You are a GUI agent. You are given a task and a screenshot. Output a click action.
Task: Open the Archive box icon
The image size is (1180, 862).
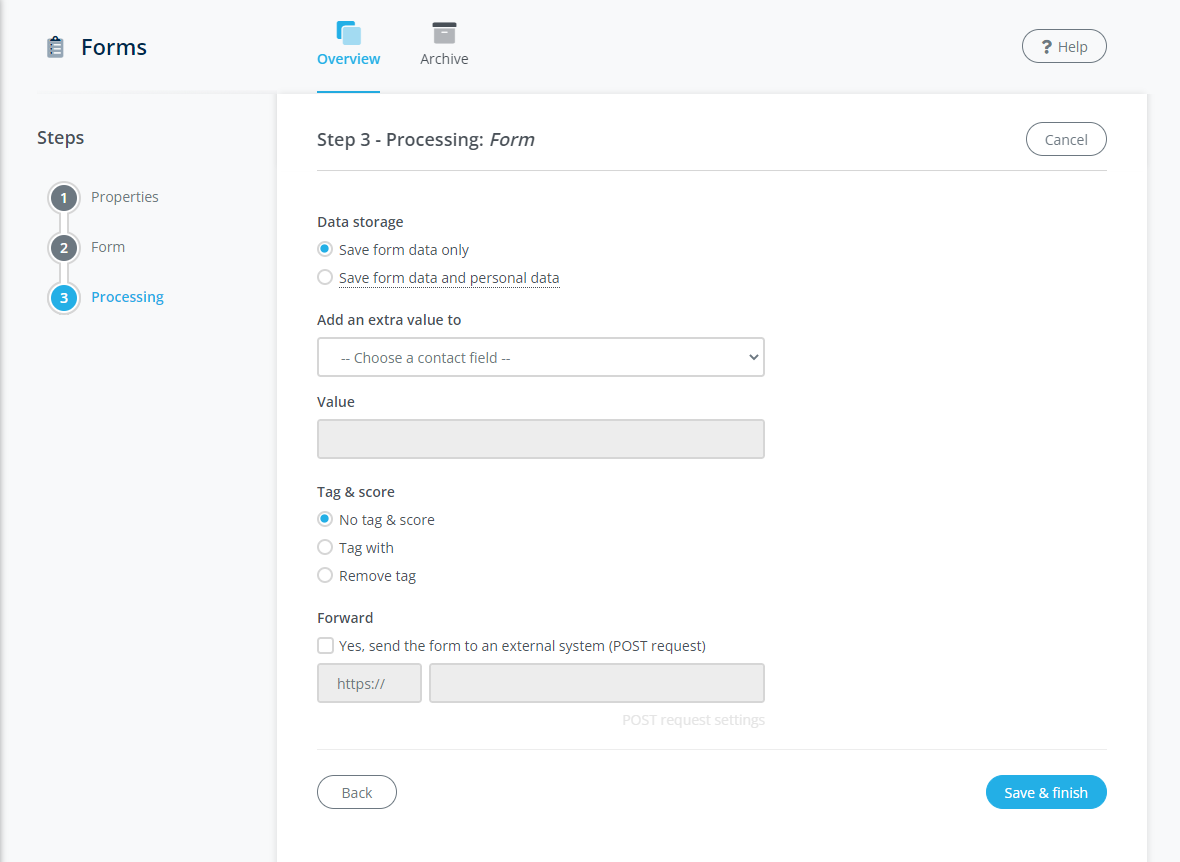click(x=444, y=33)
